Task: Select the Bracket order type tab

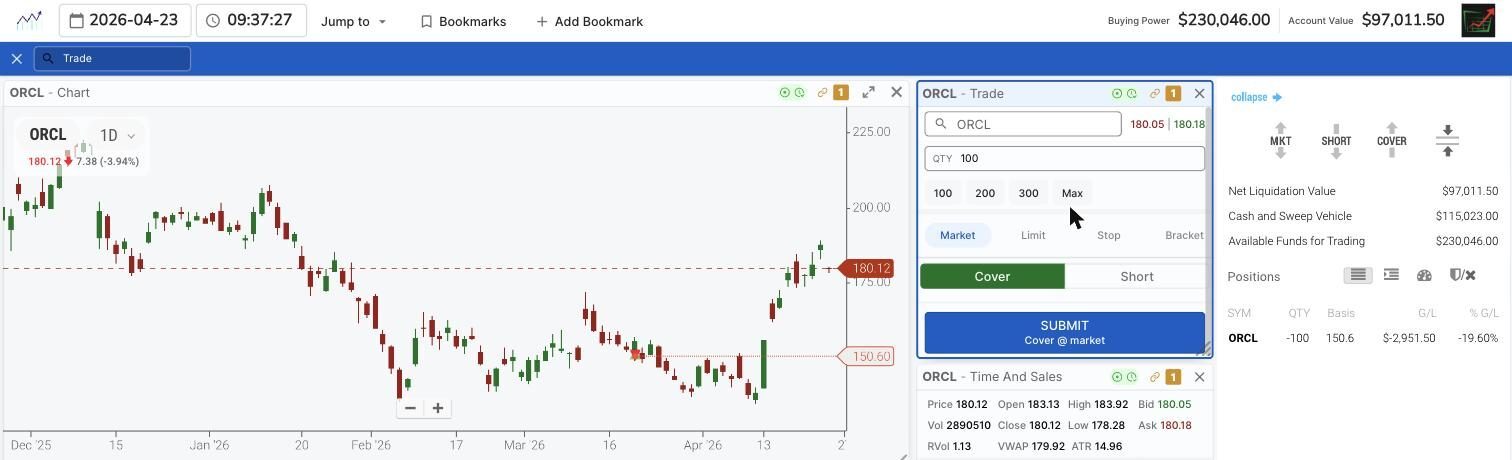Action: 1184,235
